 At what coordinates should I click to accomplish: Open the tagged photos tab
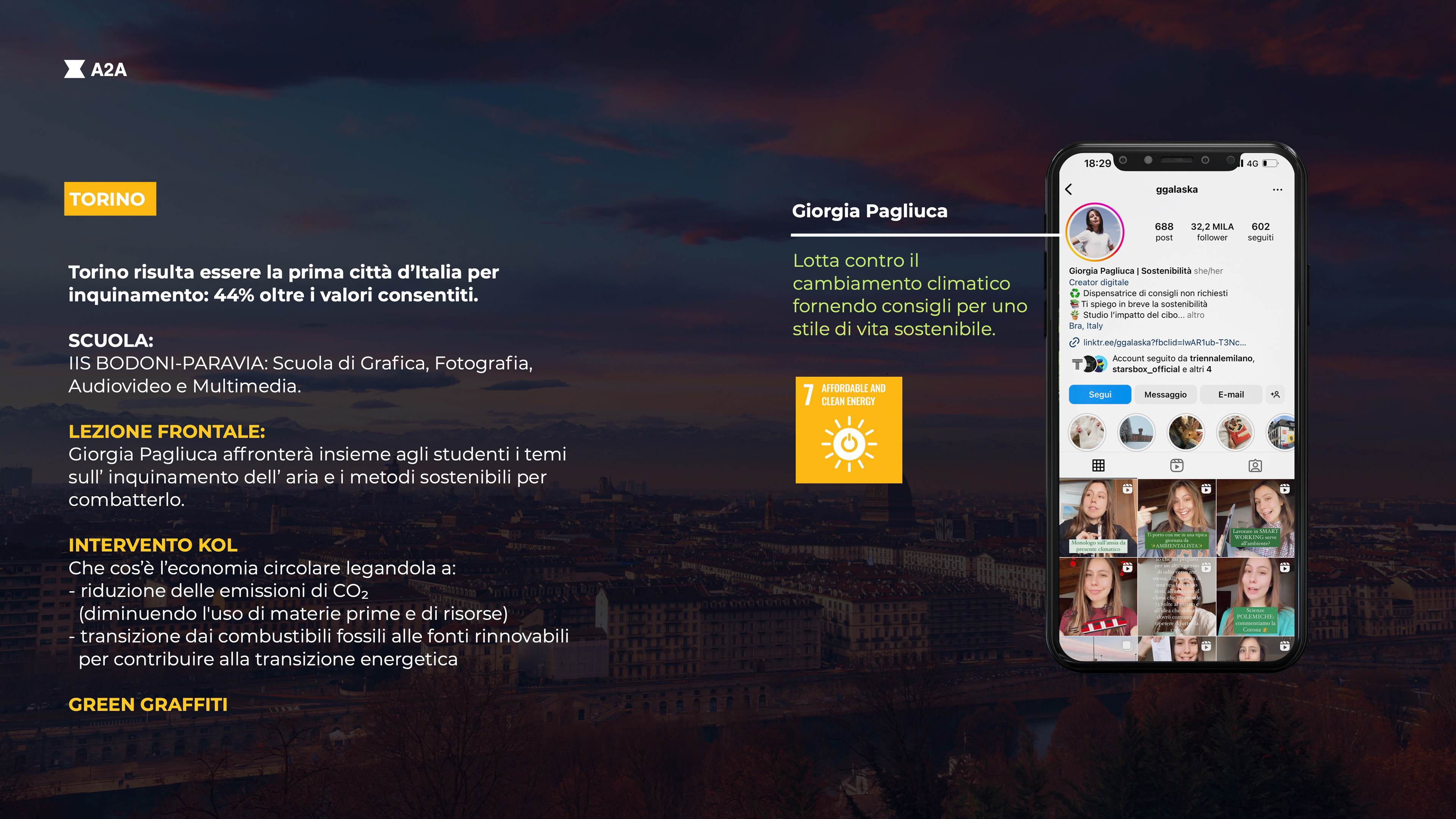(1255, 466)
